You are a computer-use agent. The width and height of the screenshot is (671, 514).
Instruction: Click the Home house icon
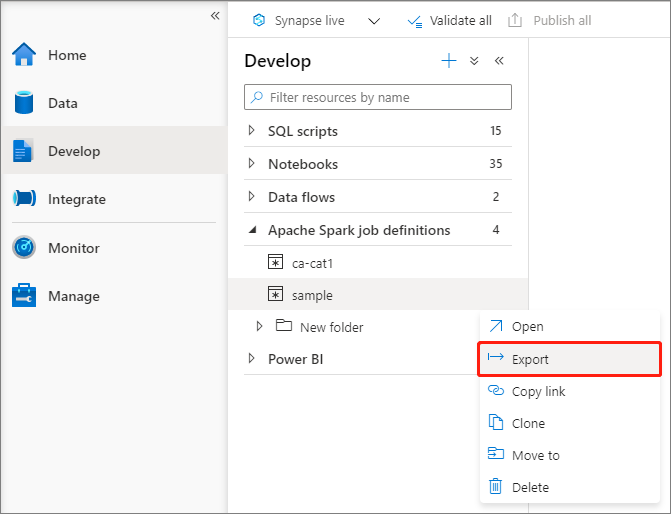[x=24, y=55]
